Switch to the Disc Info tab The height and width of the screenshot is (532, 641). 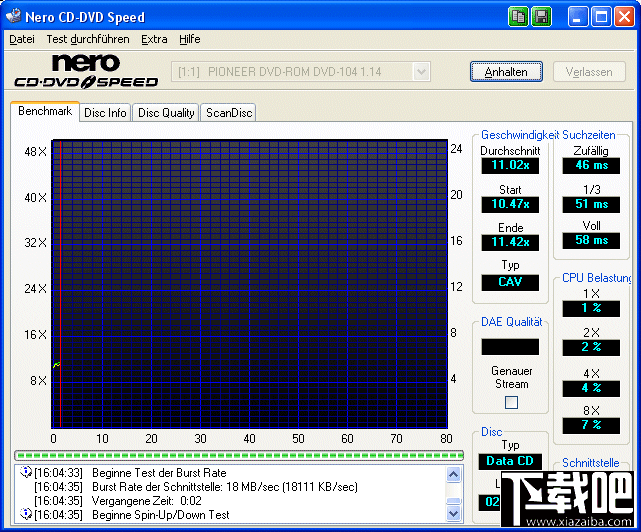(105, 113)
